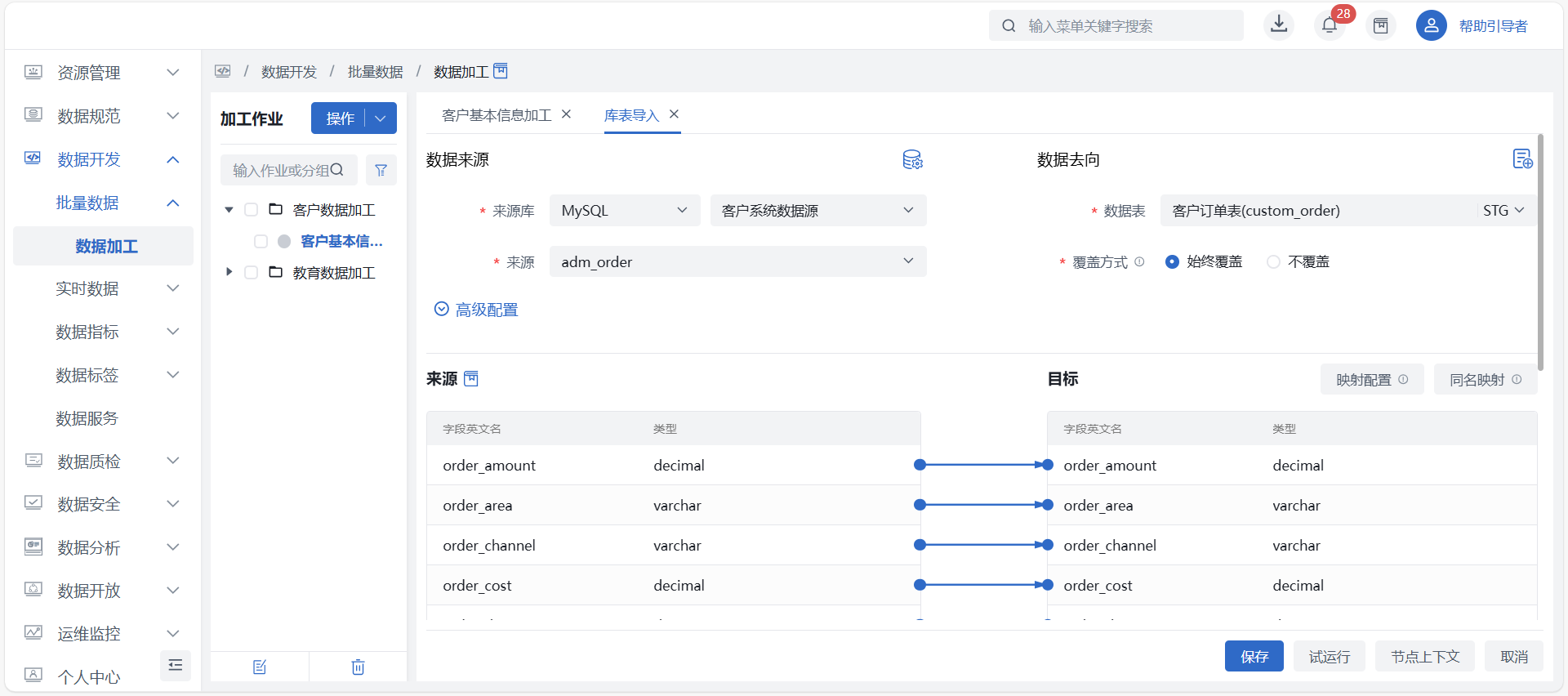
Task: Click the 同名映射 button
Action: [1486, 379]
